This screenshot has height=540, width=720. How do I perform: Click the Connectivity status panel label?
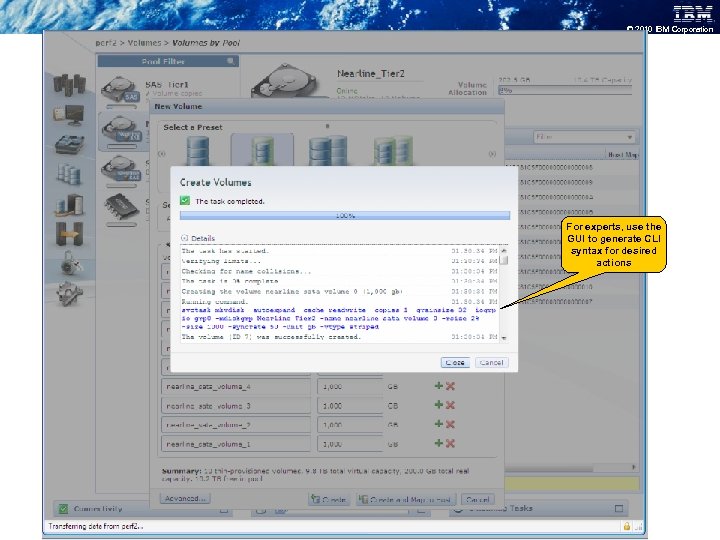pyautogui.click(x=98, y=509)
